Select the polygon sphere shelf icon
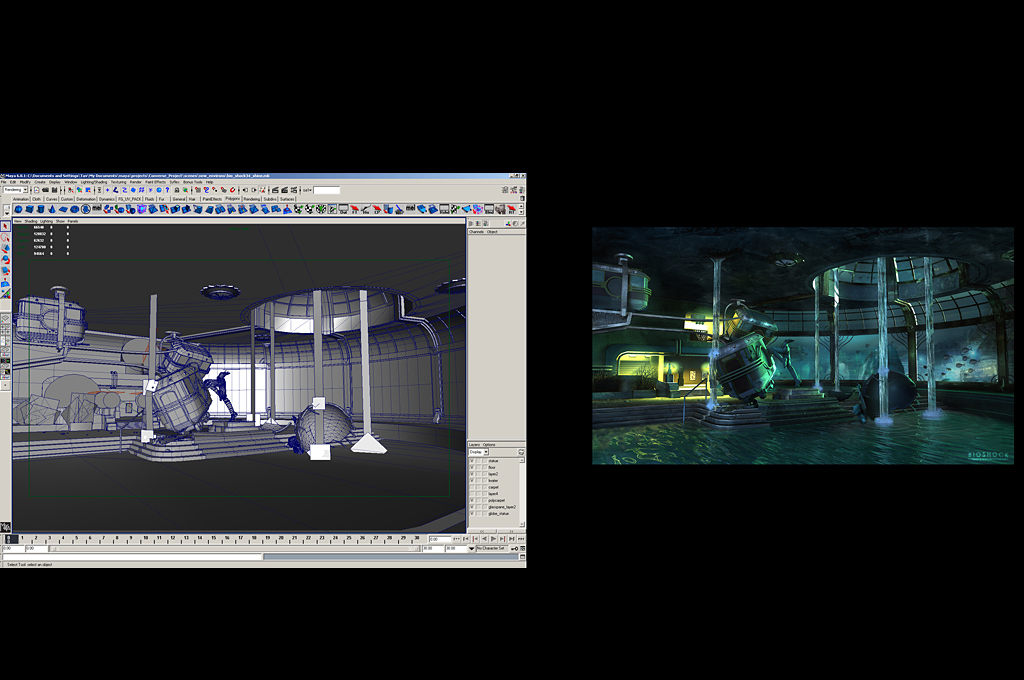1024x680 pixels. tap(18, 209)
